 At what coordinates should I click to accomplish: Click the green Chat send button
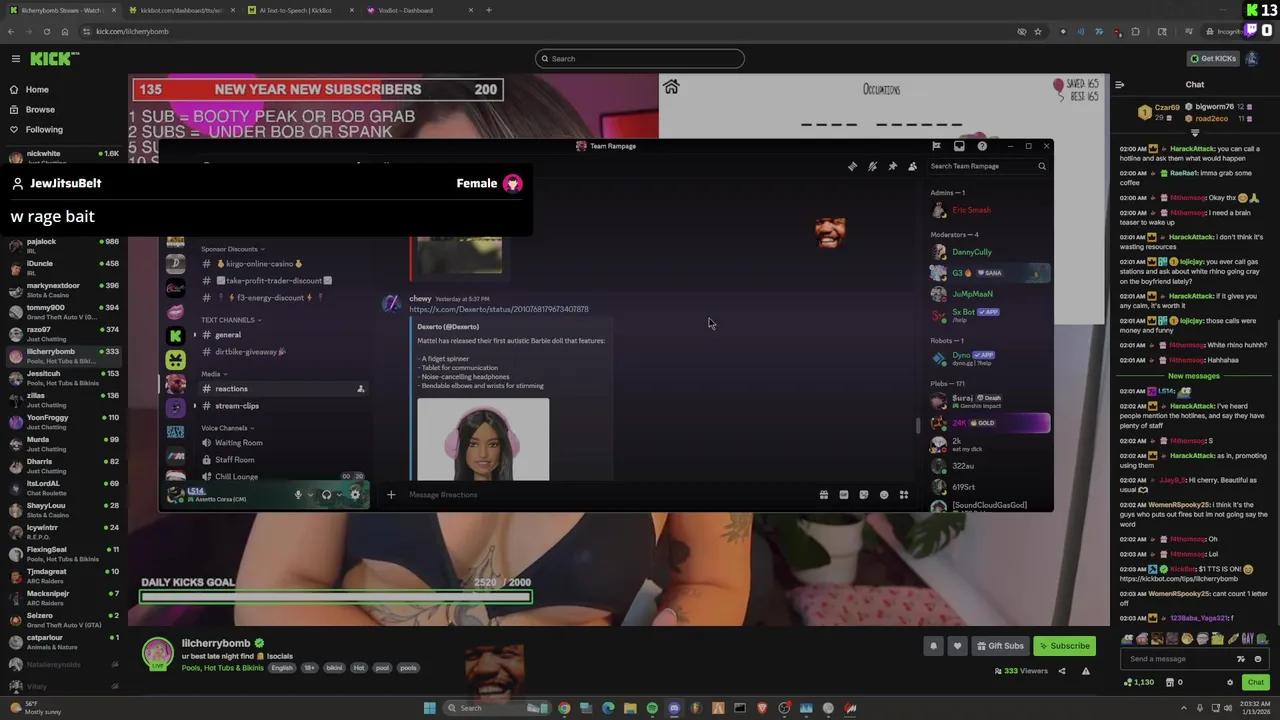click(1256, 682)
